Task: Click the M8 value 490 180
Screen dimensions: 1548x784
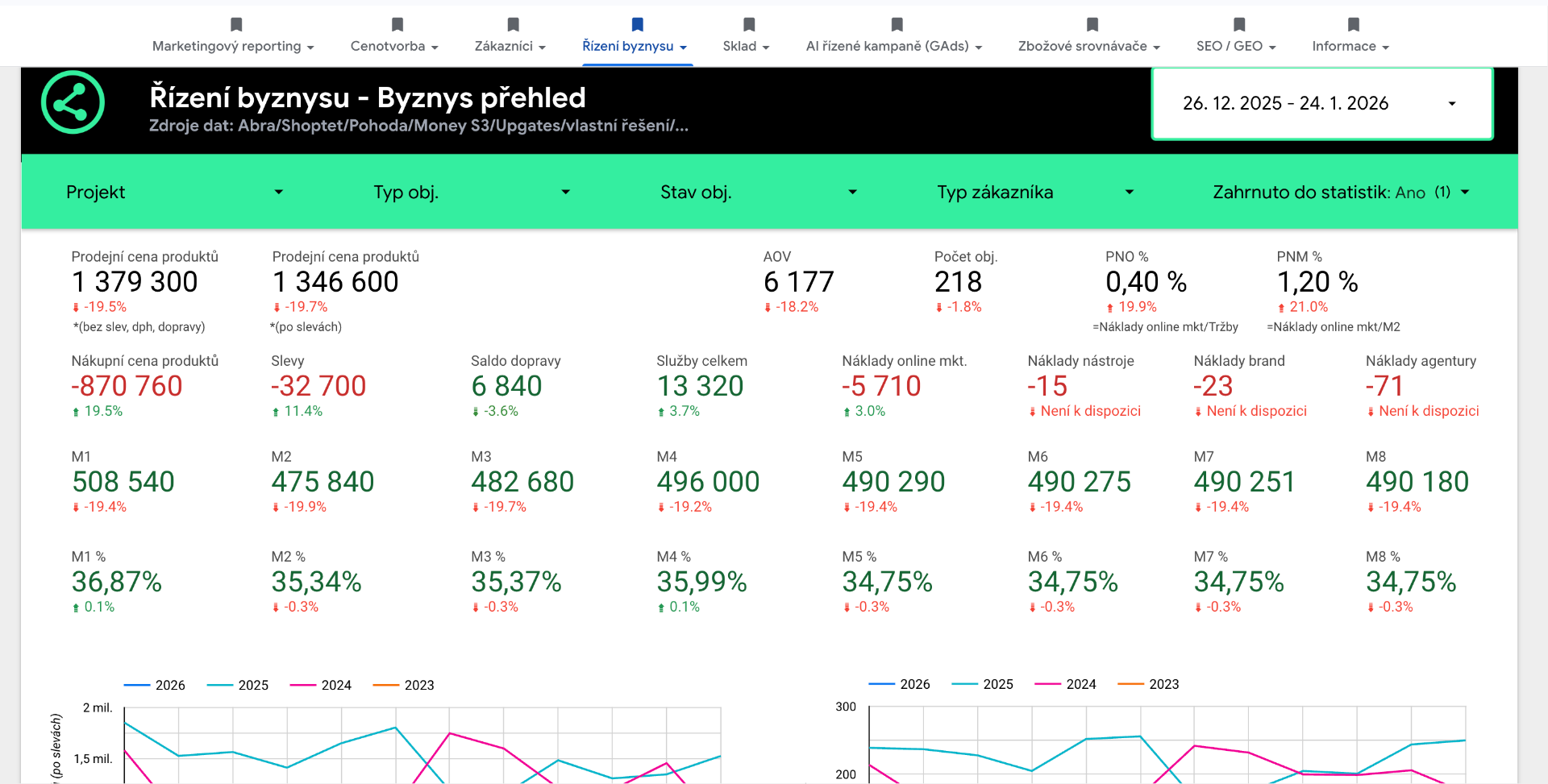Action: pyautogui.click(x=1417, y=482)
